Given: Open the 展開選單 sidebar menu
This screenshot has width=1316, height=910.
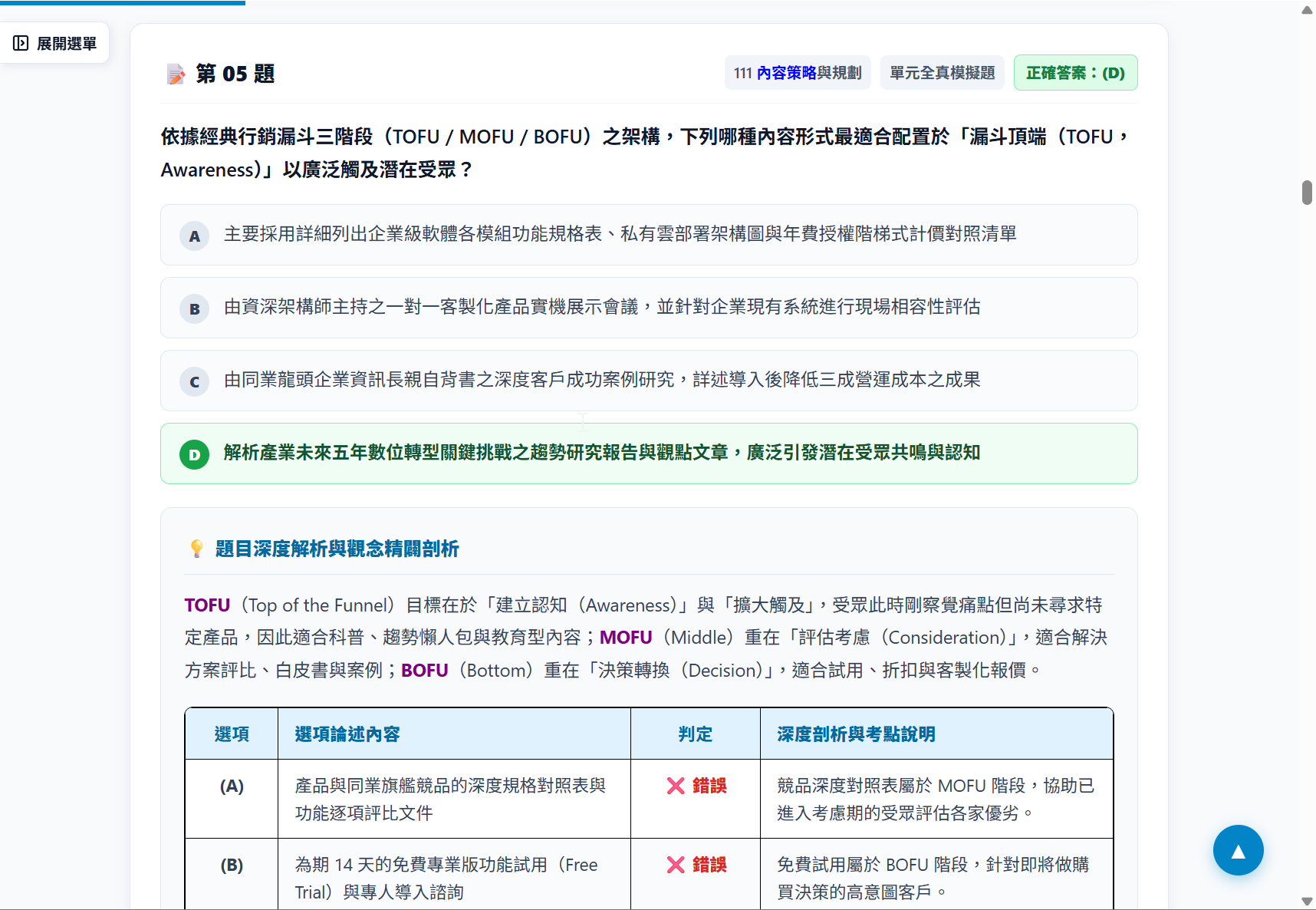Looking at the screenshot, I should tap(54, 43).
